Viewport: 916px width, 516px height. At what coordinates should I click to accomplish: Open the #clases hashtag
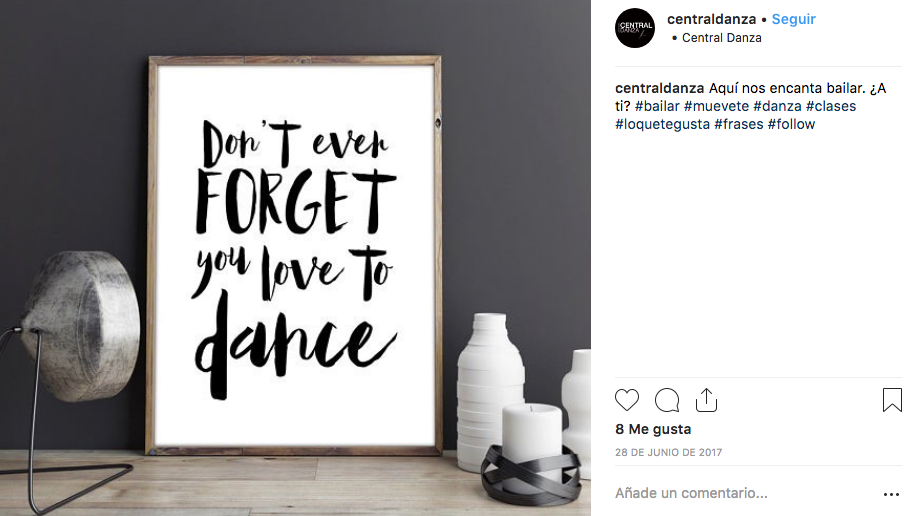pyautogui.click(x=831, y=106)
